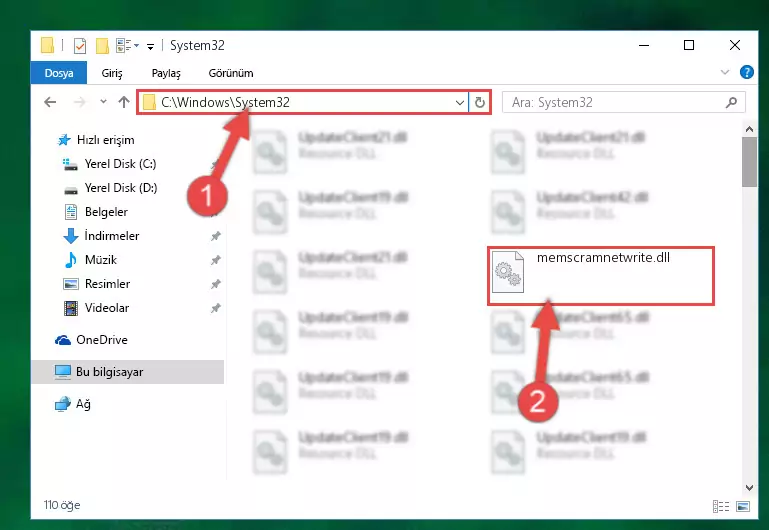Click the Resimler picture icon
The width and height of the screenshot is (769, 530).
tap(71, 284)
